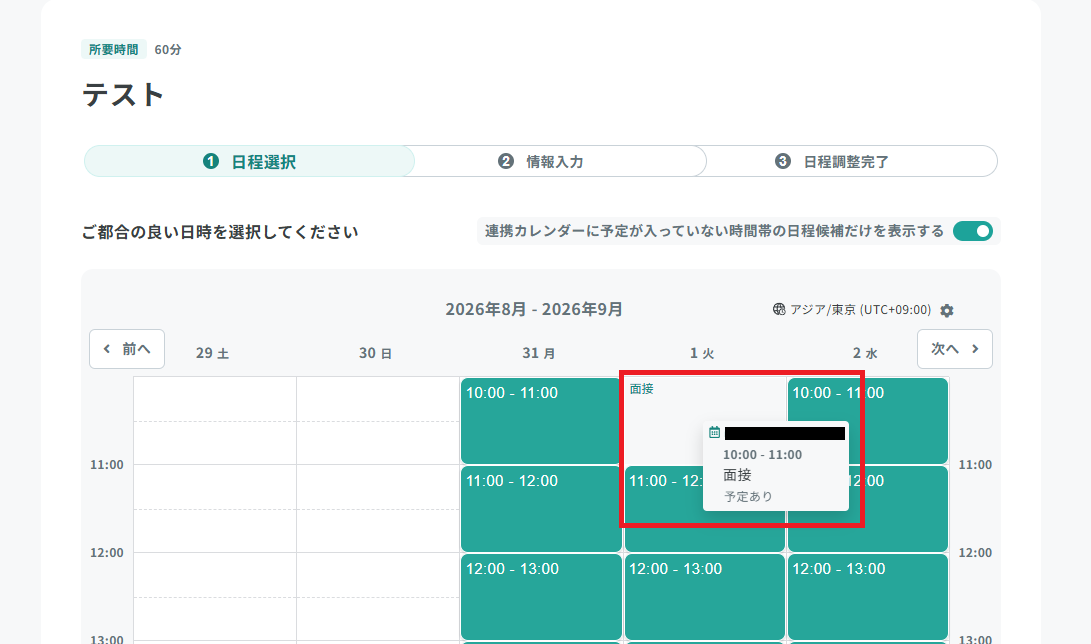1091x644 pixels.
Task: Click the 1 火 column header
Action: [x=701, y=353]
